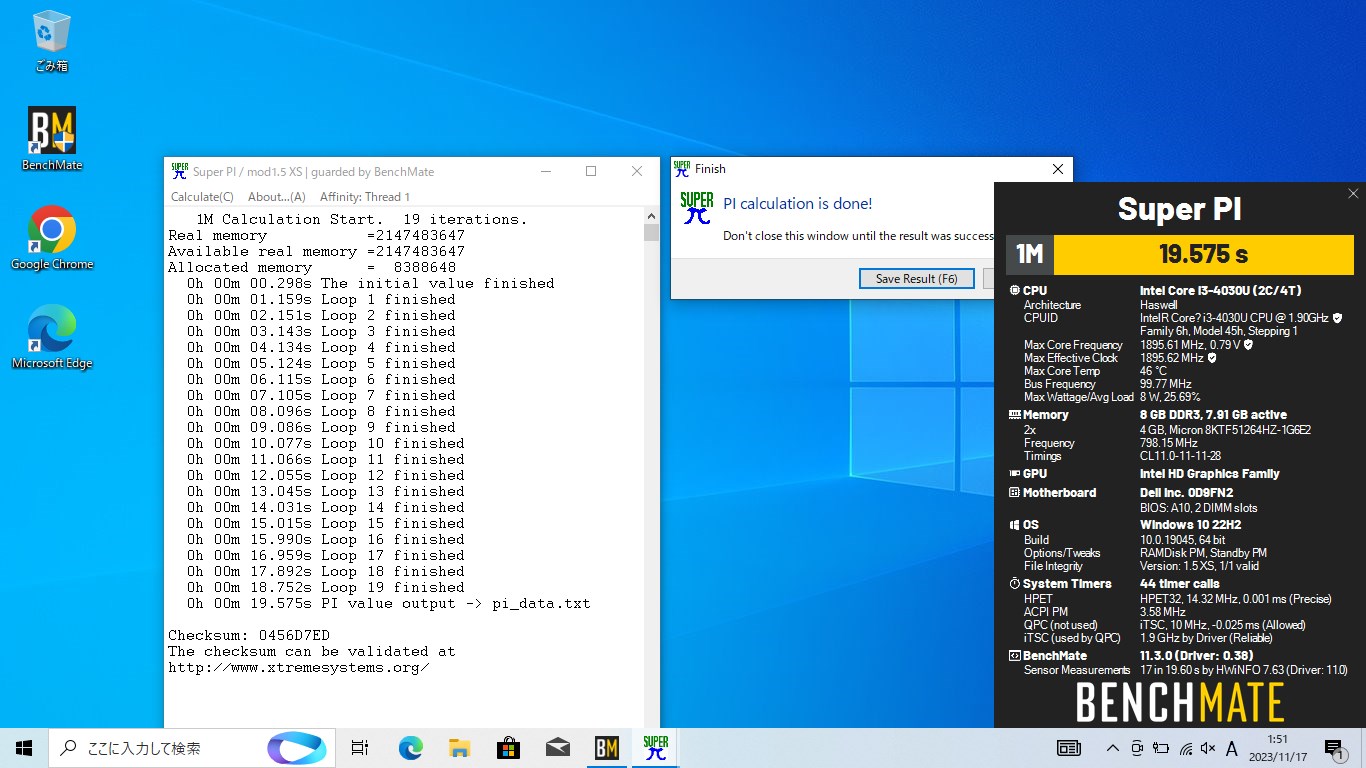Click the Checksum: 0456D7ED line
The width and height of the screenshot is (1366, 768).
249,635
